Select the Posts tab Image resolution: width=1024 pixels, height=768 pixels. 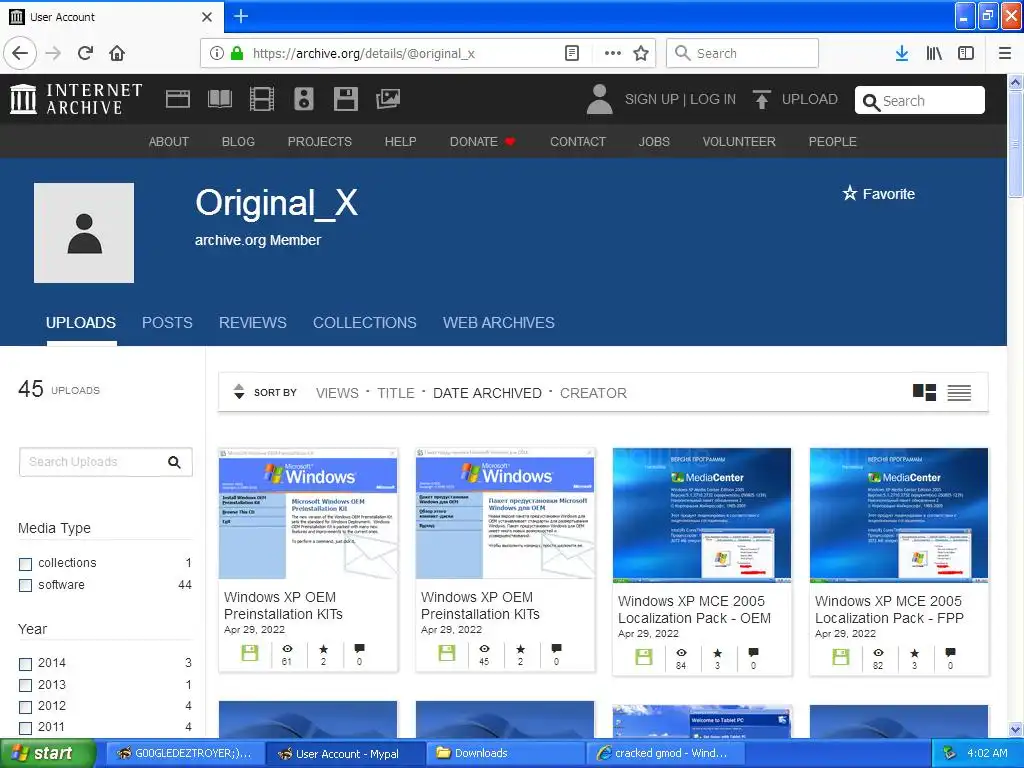tap(167, 323)
